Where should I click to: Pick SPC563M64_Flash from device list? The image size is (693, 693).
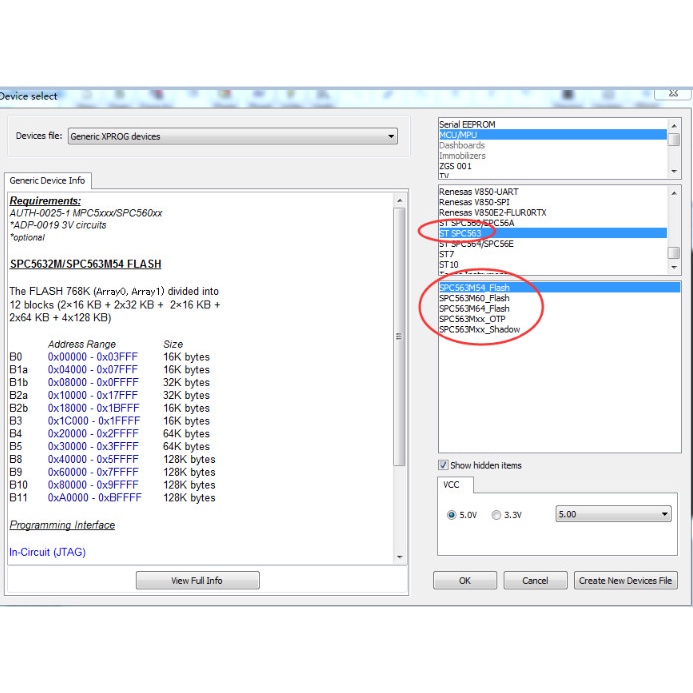click(474, 308)
